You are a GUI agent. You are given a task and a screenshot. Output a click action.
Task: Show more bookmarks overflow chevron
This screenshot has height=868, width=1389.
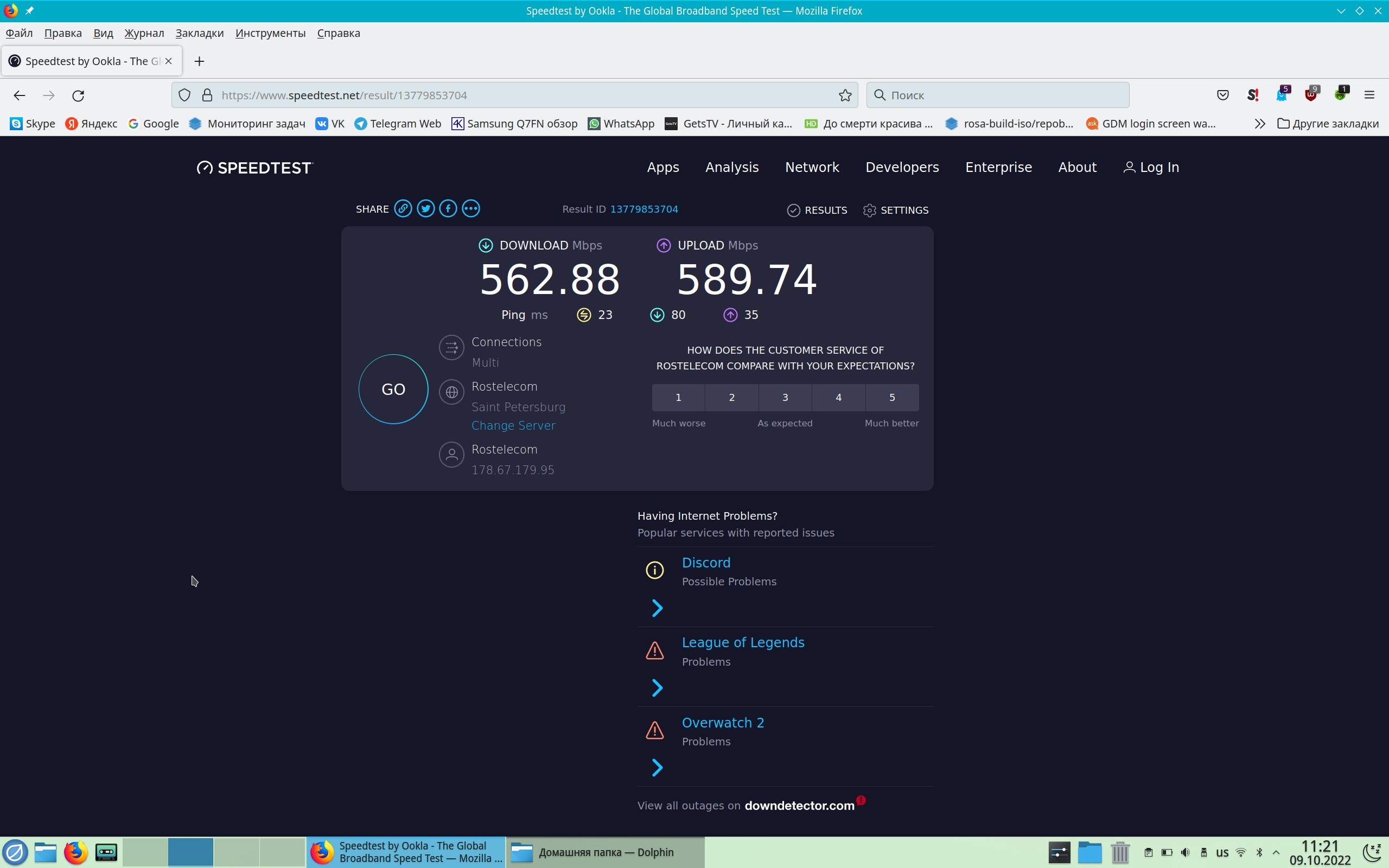(1259, 124)
